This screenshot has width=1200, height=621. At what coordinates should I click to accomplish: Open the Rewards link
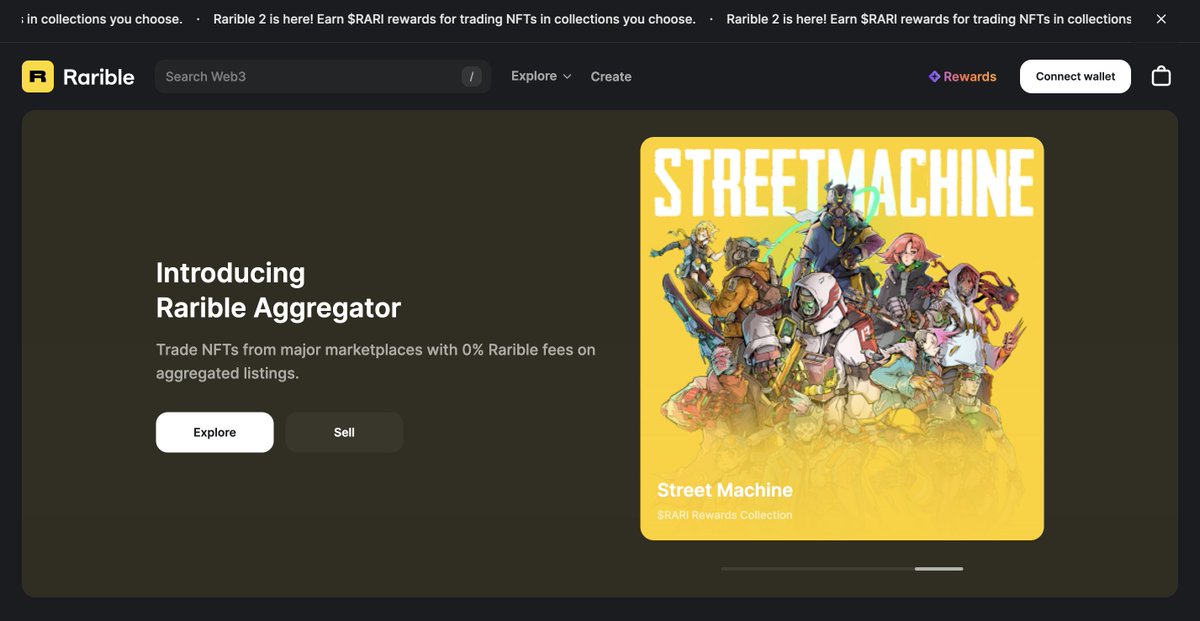click(x=962, y=76)
